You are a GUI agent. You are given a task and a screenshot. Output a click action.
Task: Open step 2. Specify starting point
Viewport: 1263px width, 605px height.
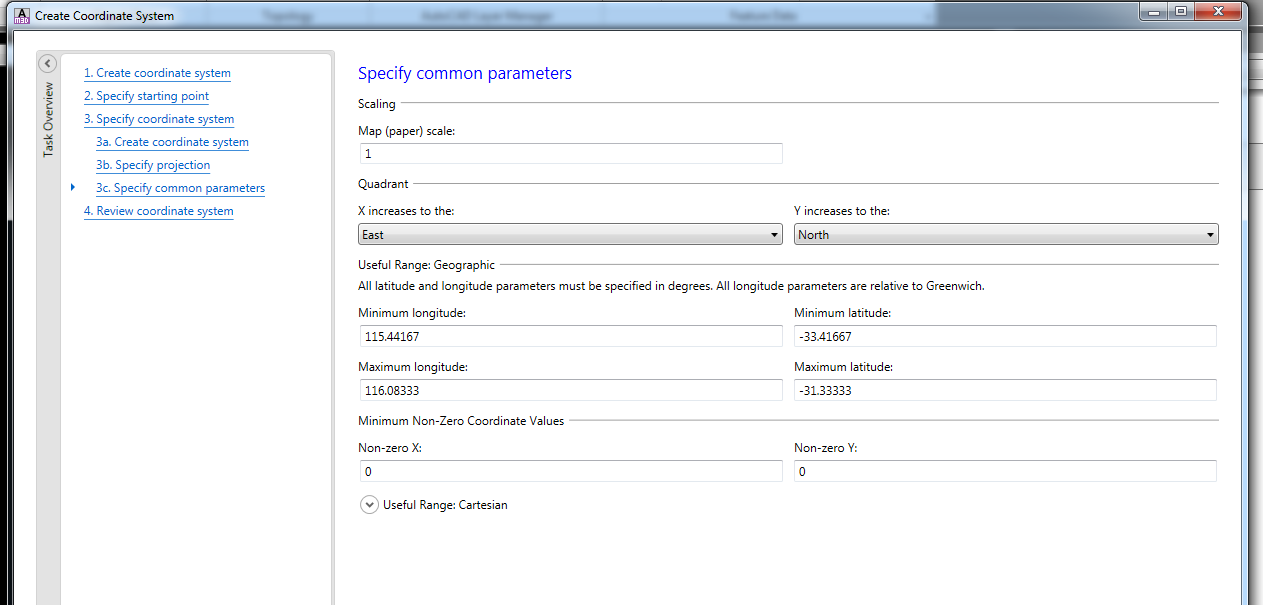(x=146, y=96)
